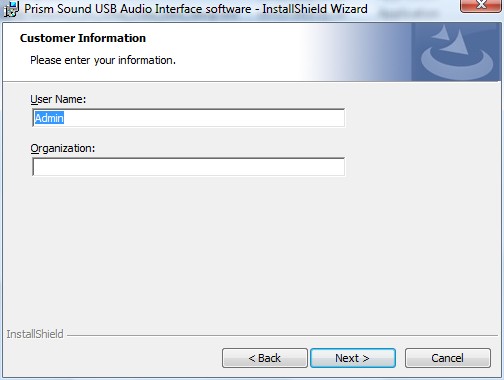The height and width of the screenshot is (380, 504).
Task: Click the Organization: label
Action: 63,148
